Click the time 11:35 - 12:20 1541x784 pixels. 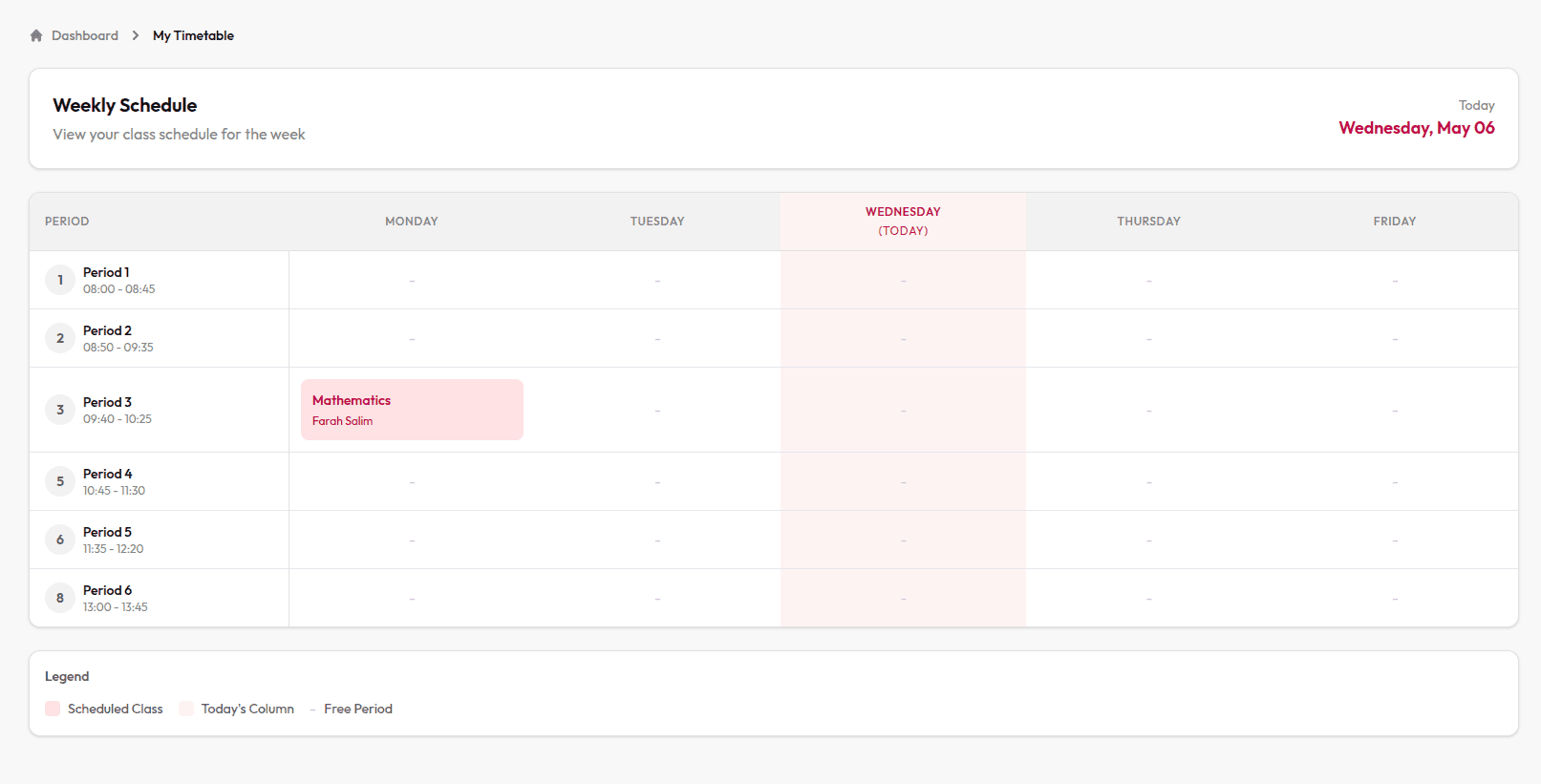point(113,549)
